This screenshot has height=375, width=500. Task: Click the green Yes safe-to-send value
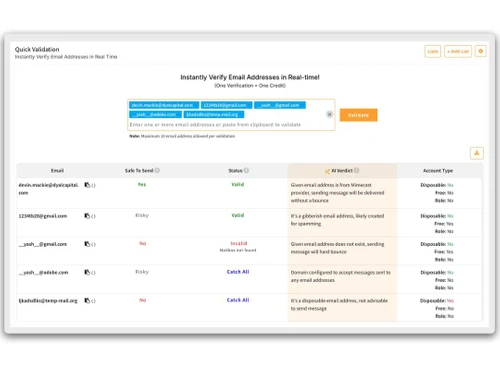pyautogui.click(x=142, y=184)
